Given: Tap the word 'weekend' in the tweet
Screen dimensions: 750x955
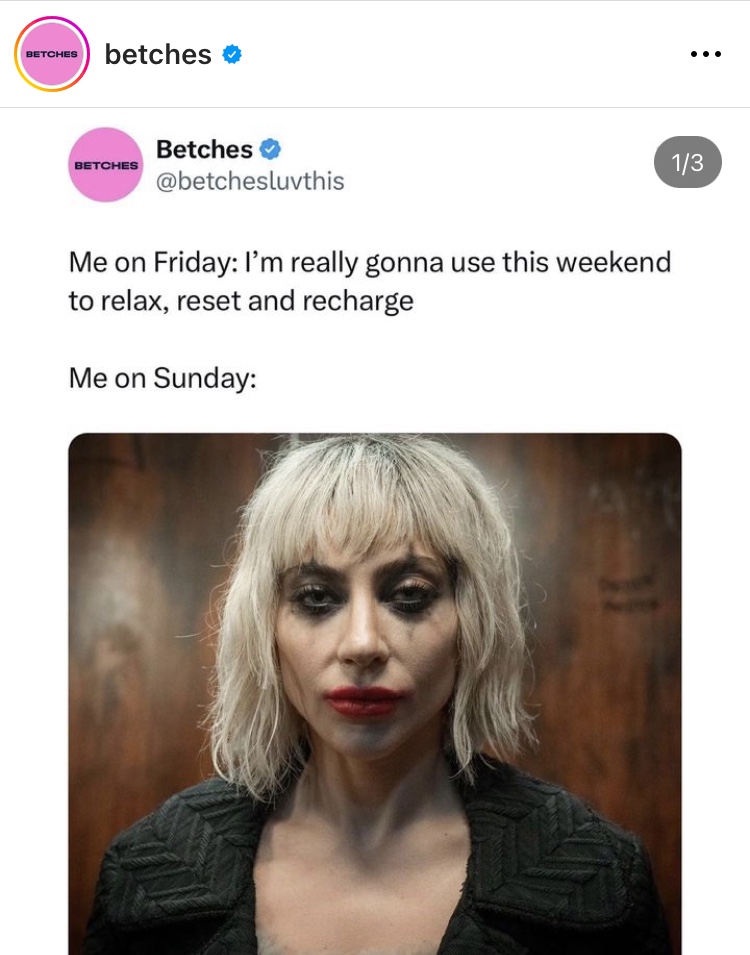Looking at the screenshot, I should tap(613, 263).
